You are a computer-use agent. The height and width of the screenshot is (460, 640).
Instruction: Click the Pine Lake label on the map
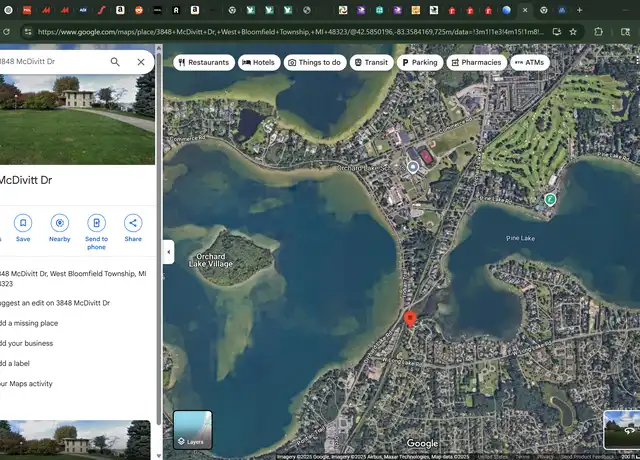pyautogui.click(x=520, y=238)
